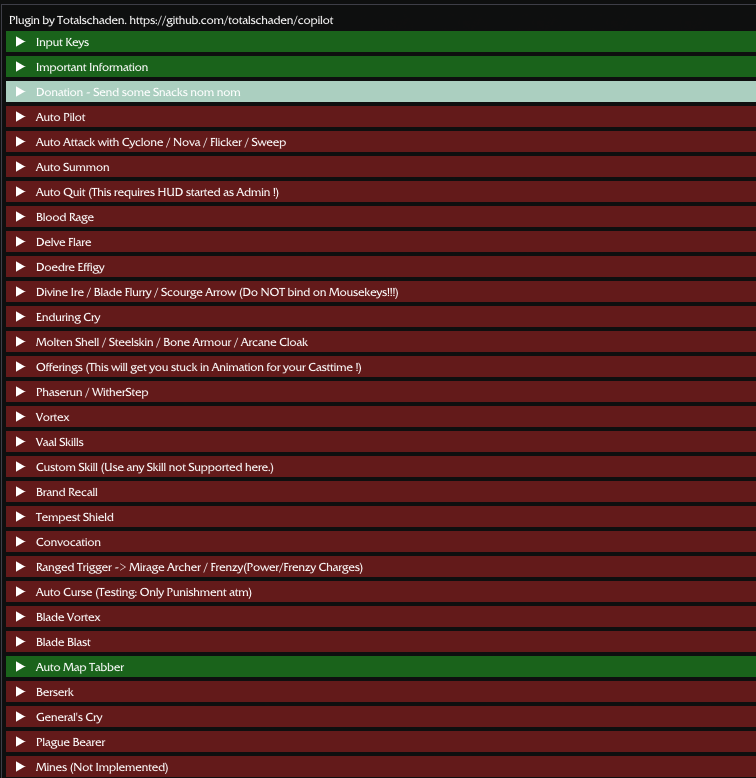Screen dimensions: 756x778
Task: Click the 'Delve Flare' label
Action: (x=63, y=242)
